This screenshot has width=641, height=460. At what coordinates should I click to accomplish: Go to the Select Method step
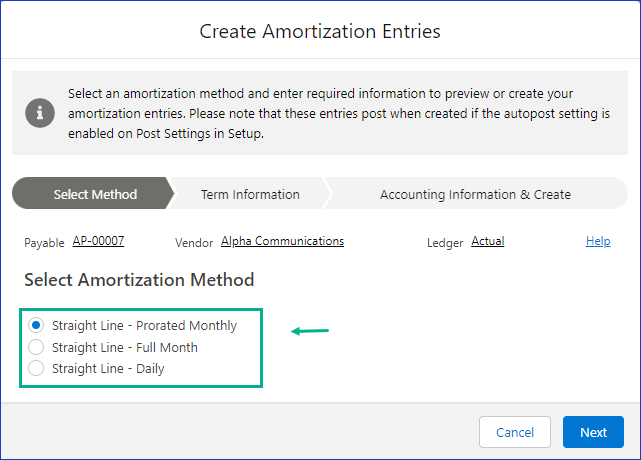pyautogui.click(x=93, y=193)
